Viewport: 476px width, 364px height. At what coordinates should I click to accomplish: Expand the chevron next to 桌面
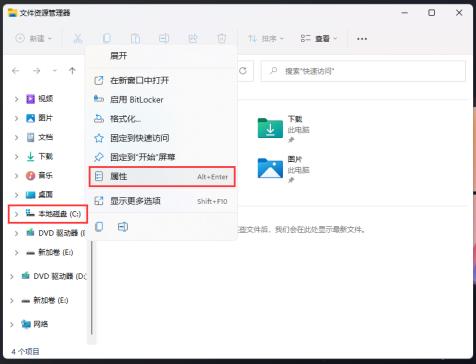(x=16, y=195)
